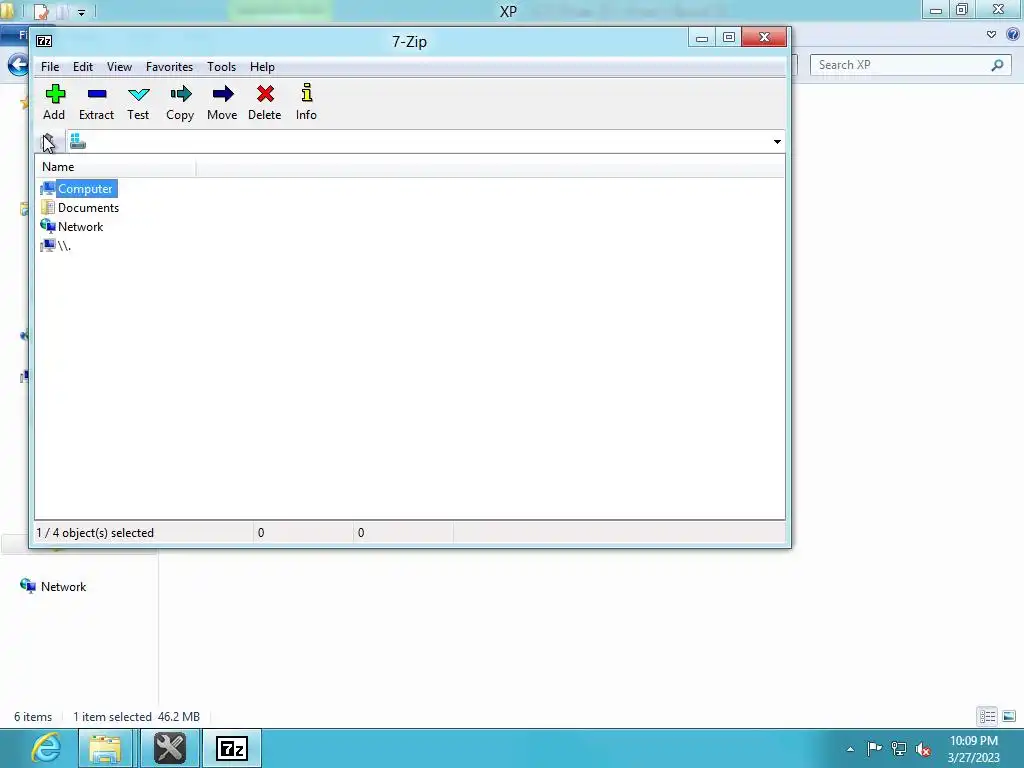The width and height of the screenshot is (1024, 768).
Task: Click the search magnifier icon in Explorer
Action: click(x=997, y=65)
